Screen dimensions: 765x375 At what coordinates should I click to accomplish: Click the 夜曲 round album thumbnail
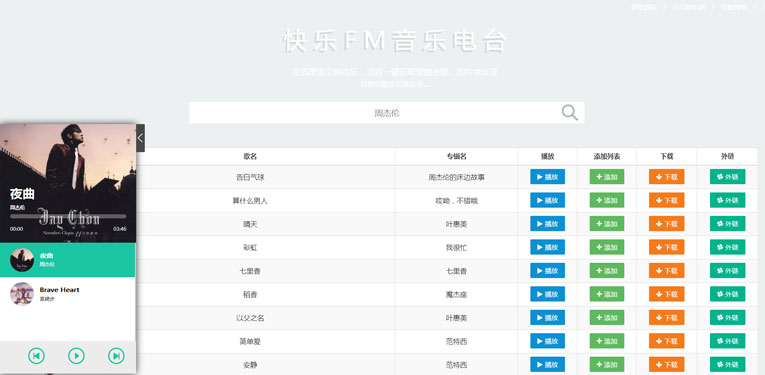point(22,260)
